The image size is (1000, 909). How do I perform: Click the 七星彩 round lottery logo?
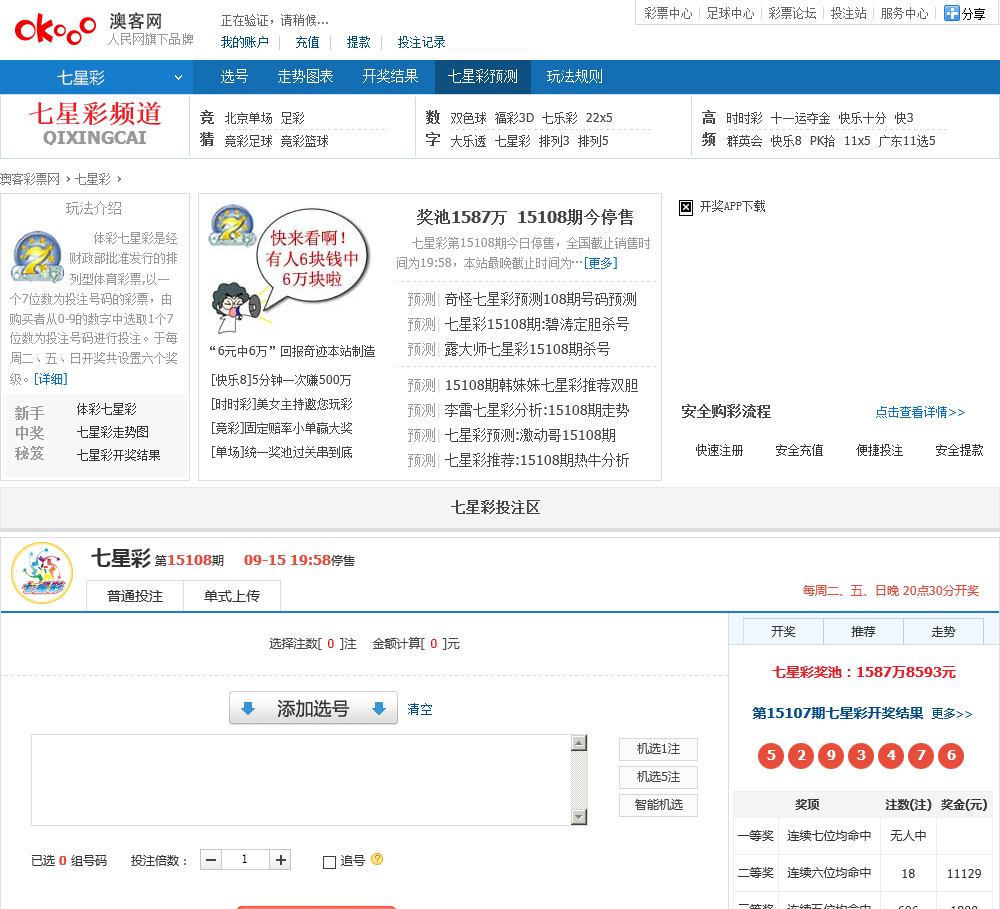pos(42,573)
